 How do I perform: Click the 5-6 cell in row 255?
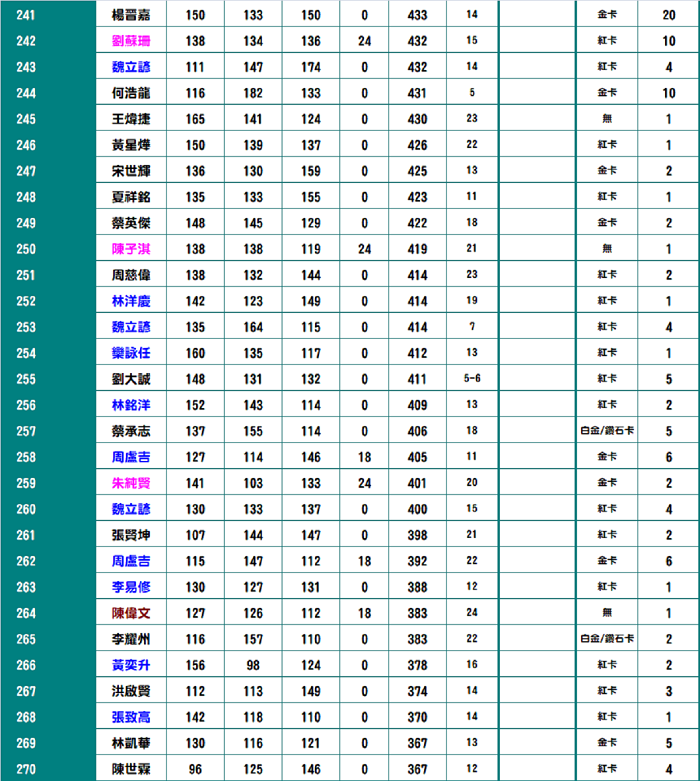point(472,378)
